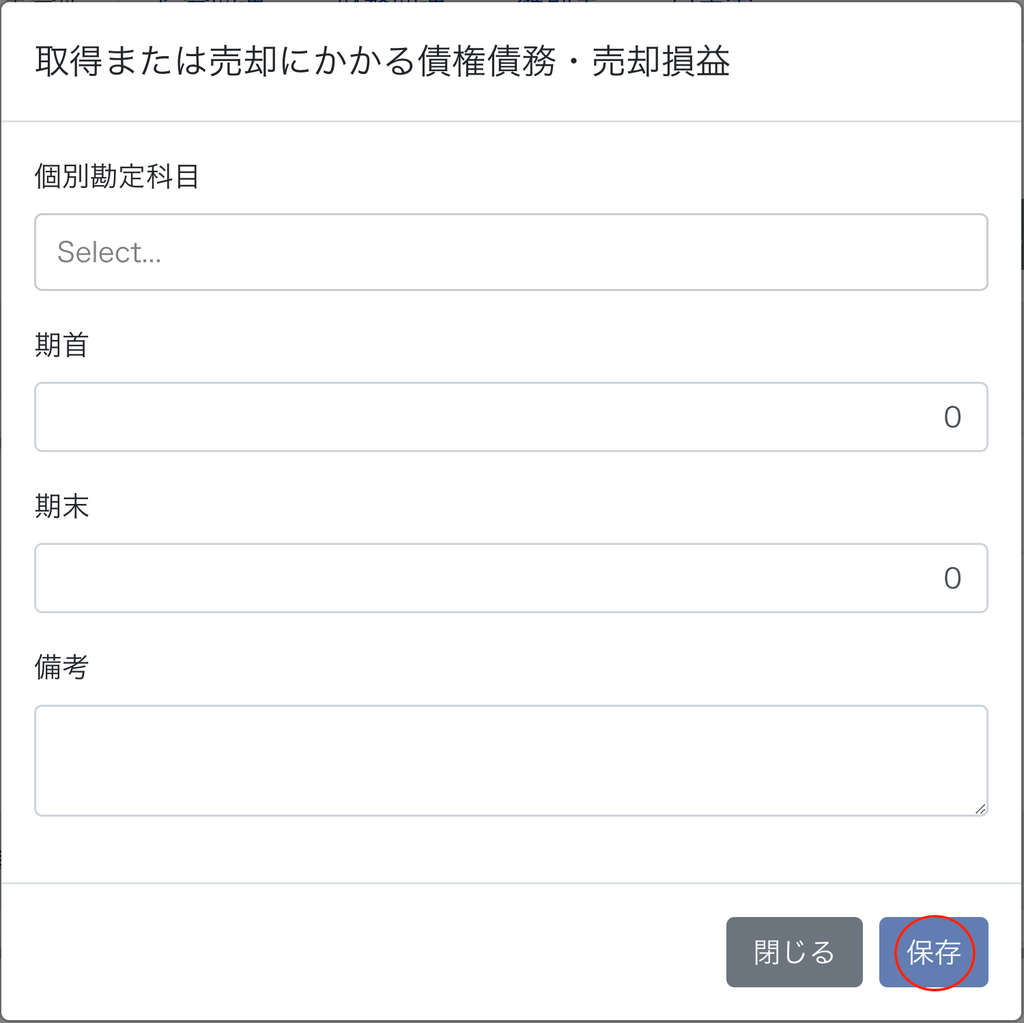Click the 備考 label text
The image size is (1024, 1023).
(62, 668)
